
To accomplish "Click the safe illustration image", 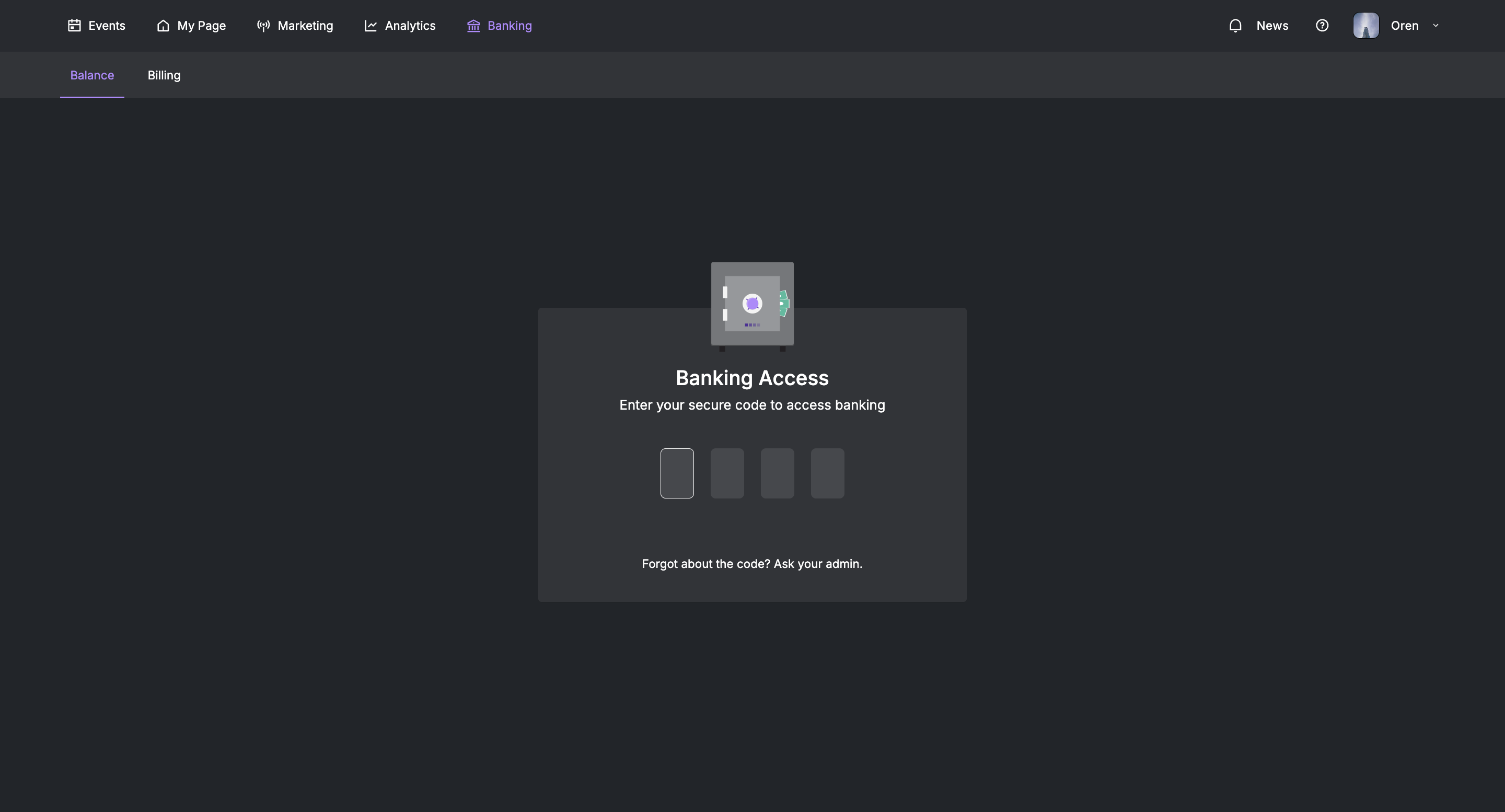I will coord(752,307).
